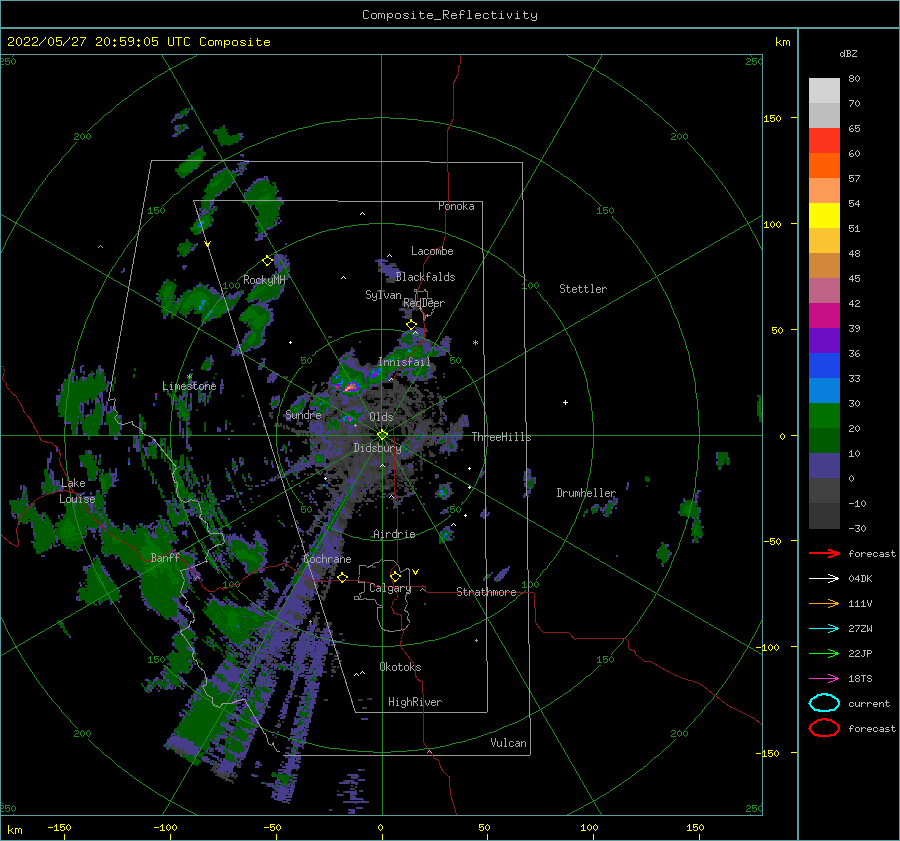This screenshot has height=841, width=900.
Task: Pick the light gray 80–70 dBZ swatch
Action: pyautogui.click(x=824, y=91)
